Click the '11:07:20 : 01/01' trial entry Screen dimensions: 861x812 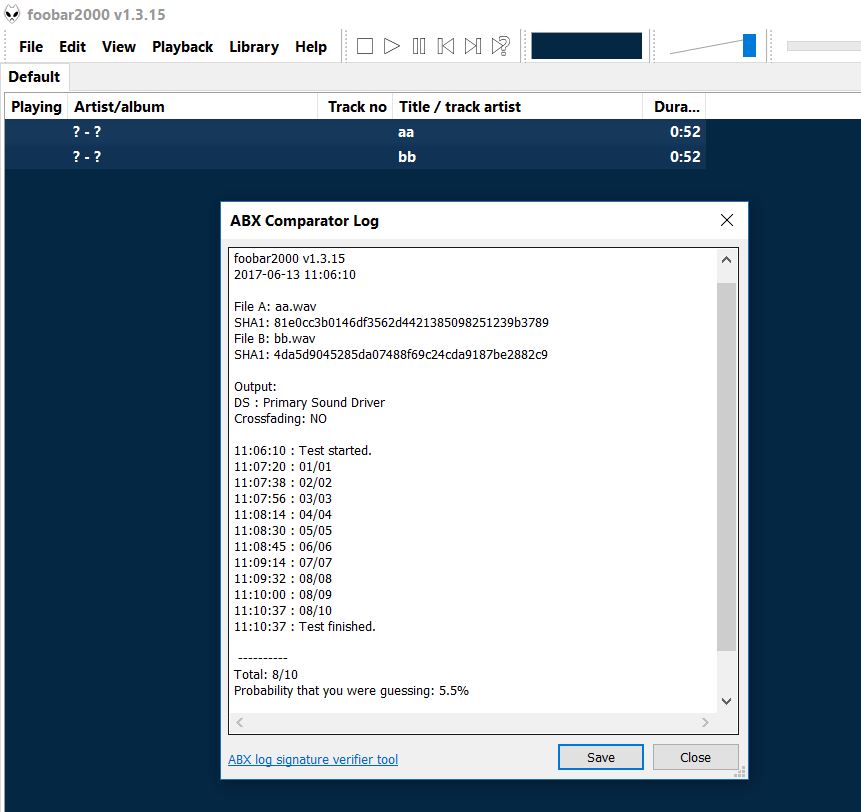[x=283, y=467]
